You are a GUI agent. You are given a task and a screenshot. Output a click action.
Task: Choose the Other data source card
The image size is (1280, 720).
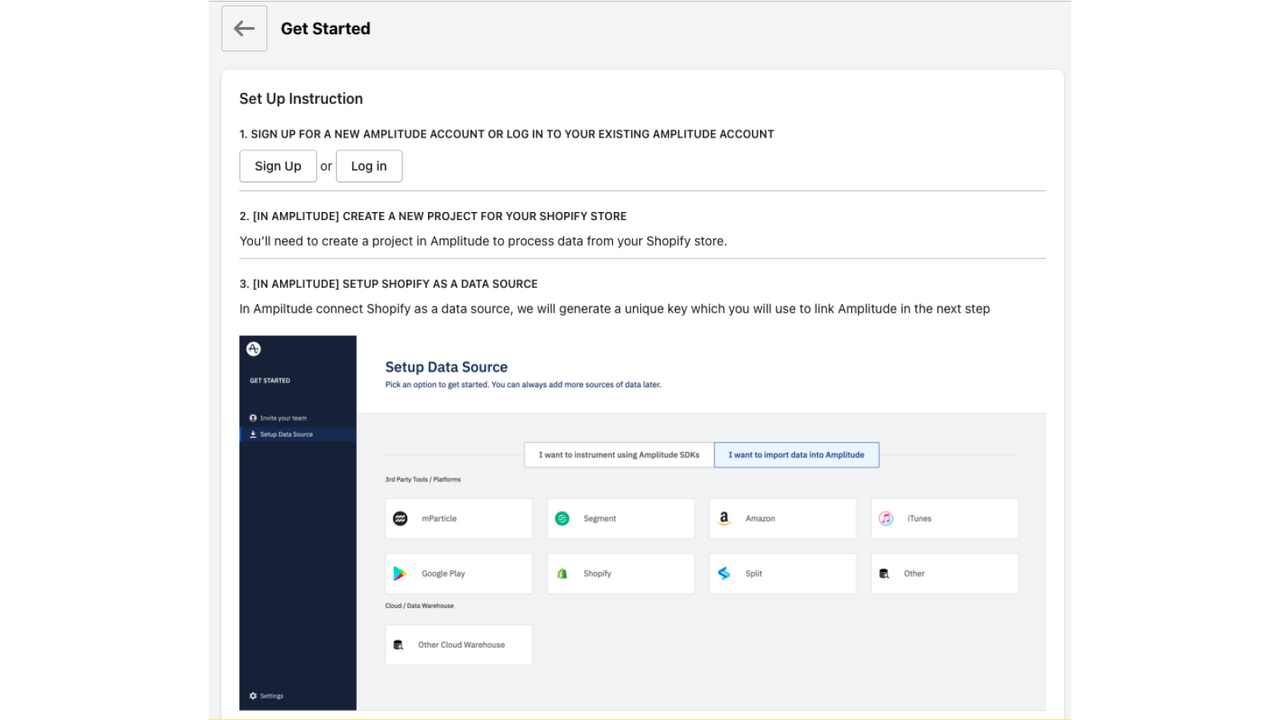tap(945, 574)
